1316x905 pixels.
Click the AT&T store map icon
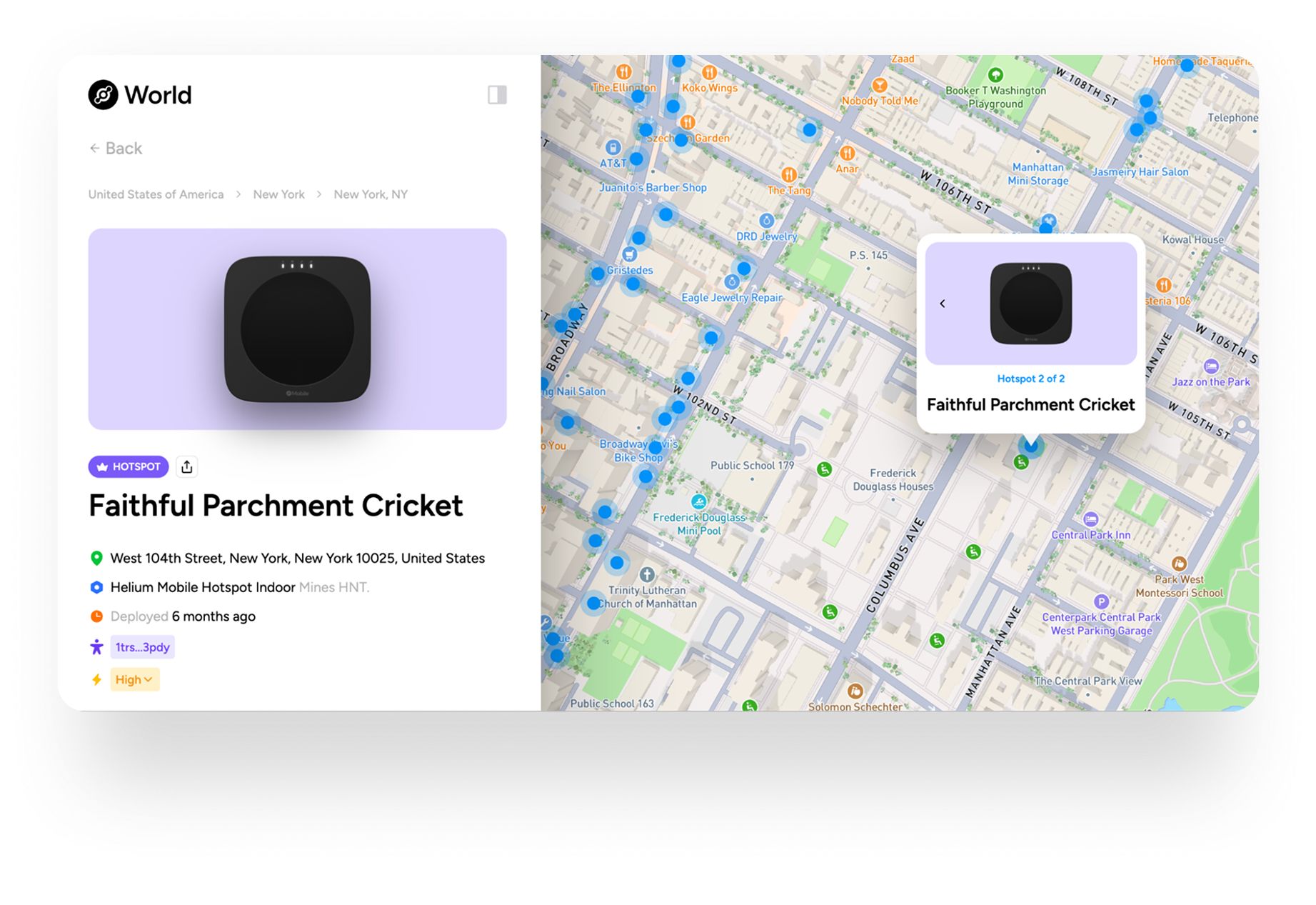[613, 148]
